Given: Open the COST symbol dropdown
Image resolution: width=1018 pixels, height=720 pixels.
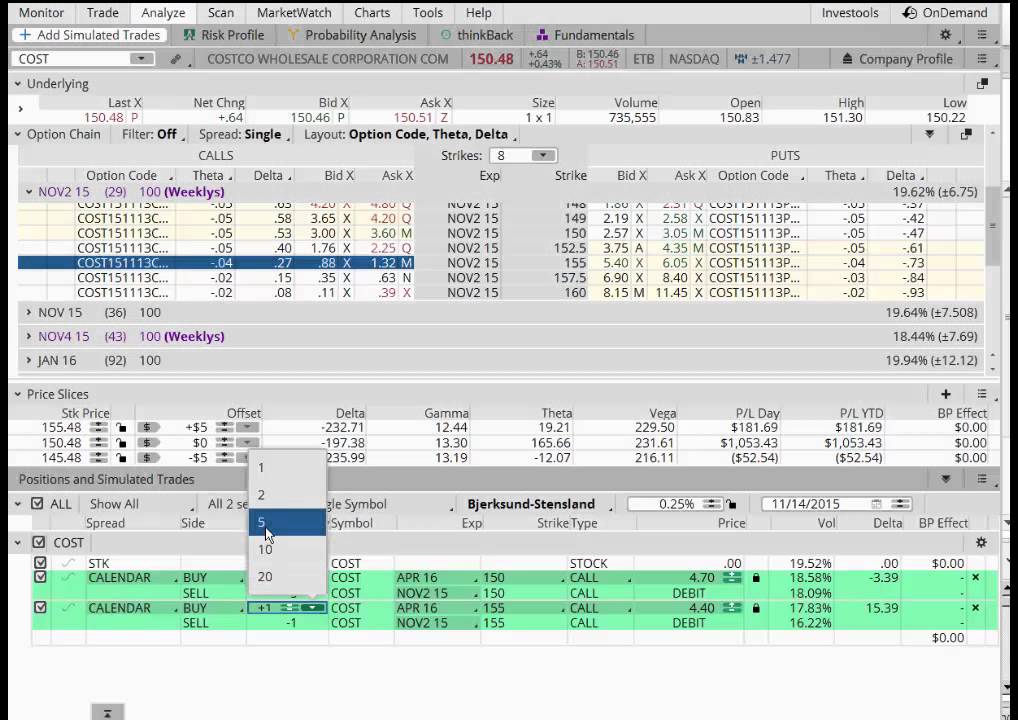Looking at the screenshot, I should pos(141,59).
